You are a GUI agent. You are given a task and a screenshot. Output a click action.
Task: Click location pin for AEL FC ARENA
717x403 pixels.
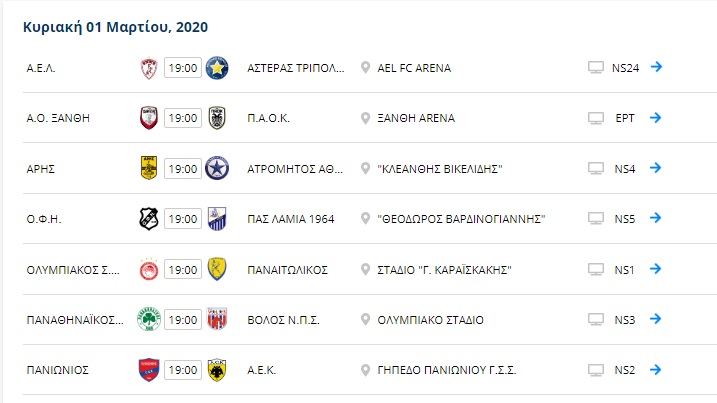(365, 68)
